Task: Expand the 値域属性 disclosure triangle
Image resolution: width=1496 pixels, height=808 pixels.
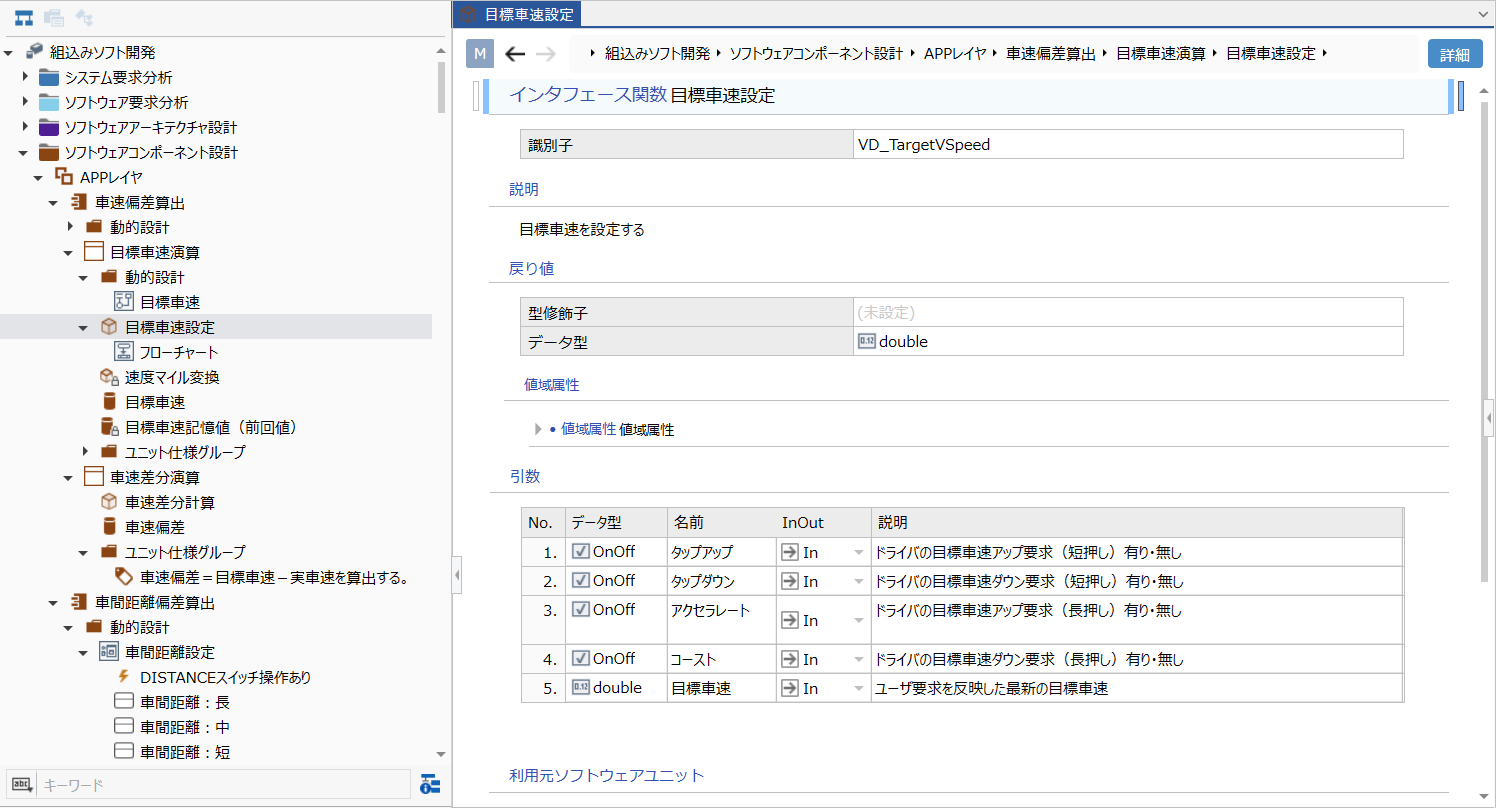Action: (x=539, y=429)
